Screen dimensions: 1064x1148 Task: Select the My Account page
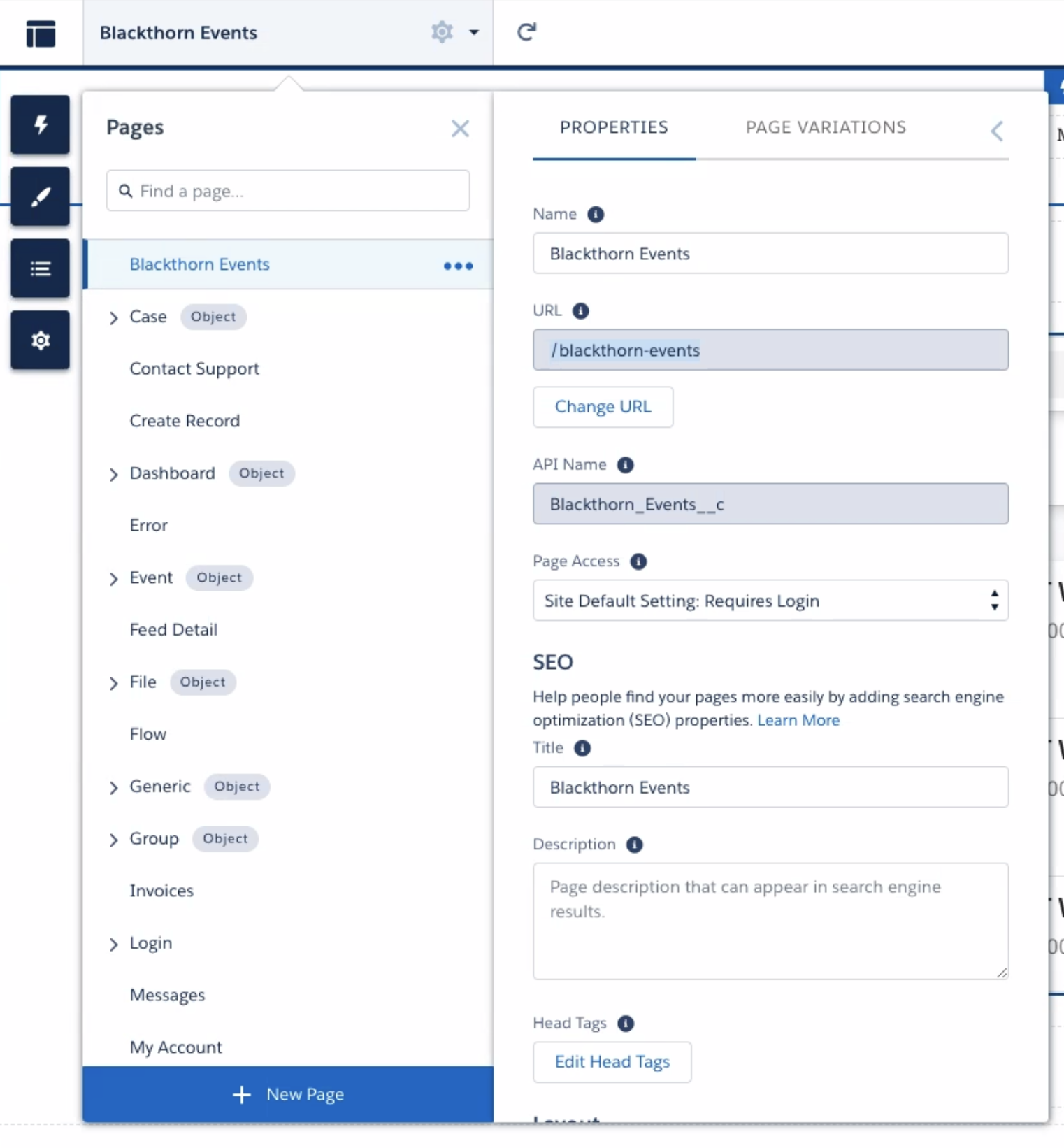175,1047
